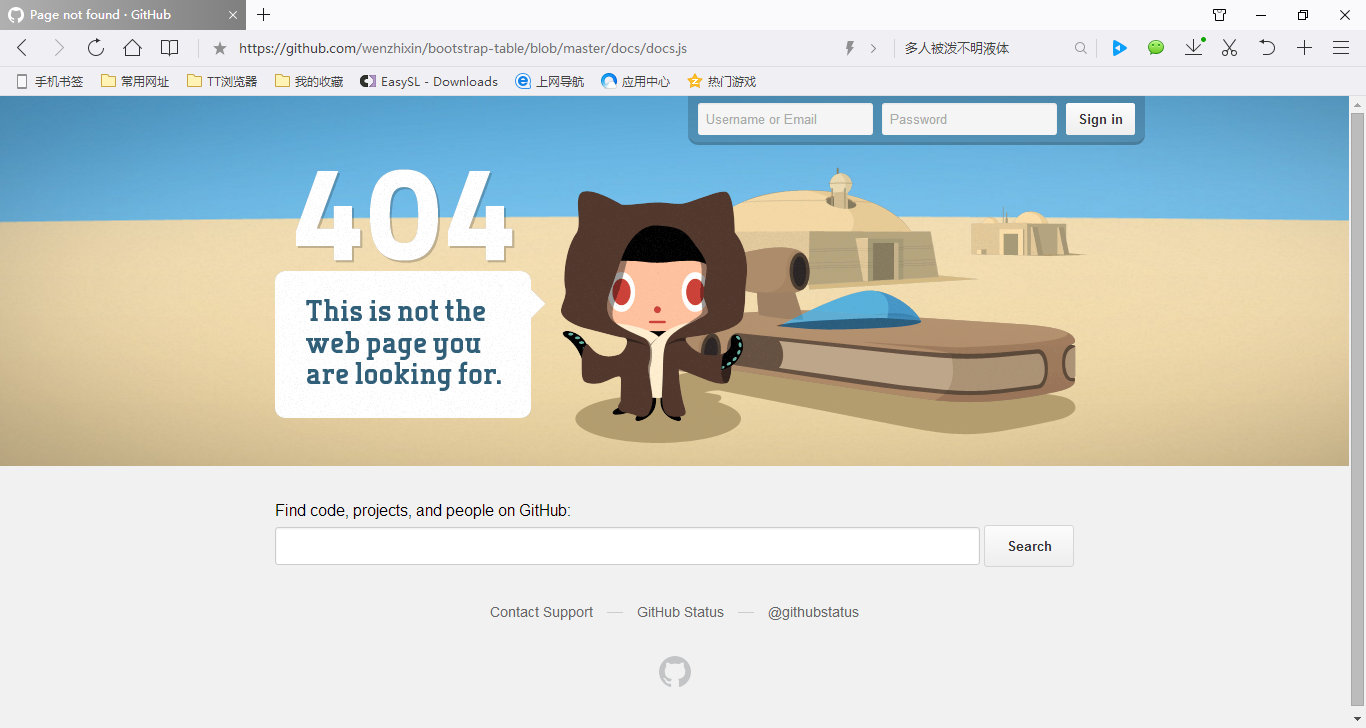Click the Octocat Jedi illustration
The image size is (1366, 728).
655,305
